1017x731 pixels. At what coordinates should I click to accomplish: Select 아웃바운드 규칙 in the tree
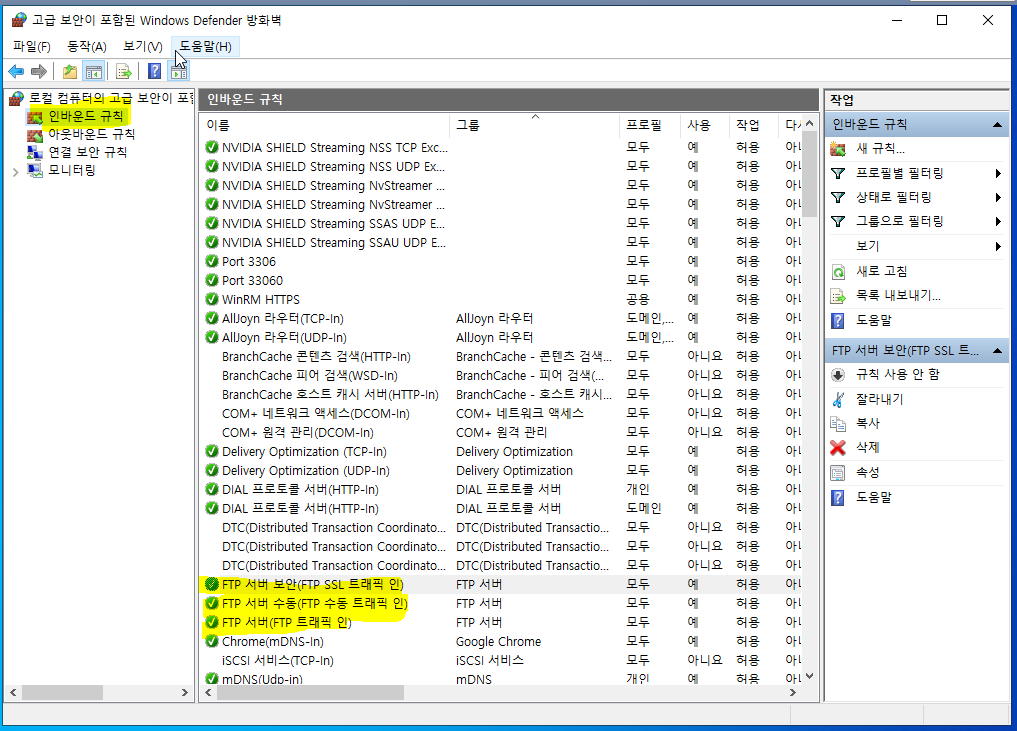click(x=91, y=134)
